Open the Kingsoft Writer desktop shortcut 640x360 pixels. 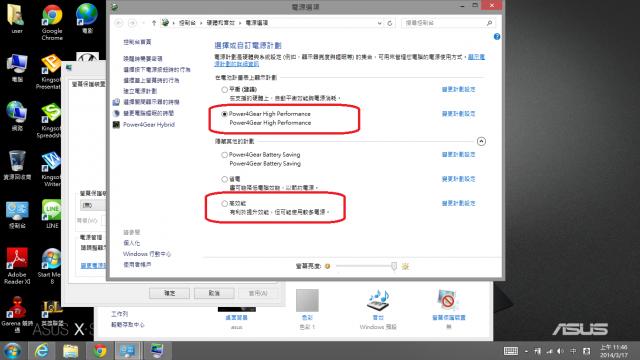click(x=51, y=169)
